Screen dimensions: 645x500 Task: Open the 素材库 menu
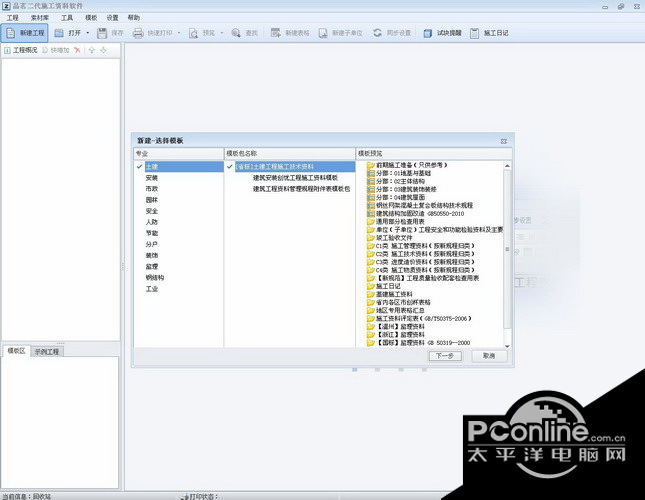click(40, 18)
